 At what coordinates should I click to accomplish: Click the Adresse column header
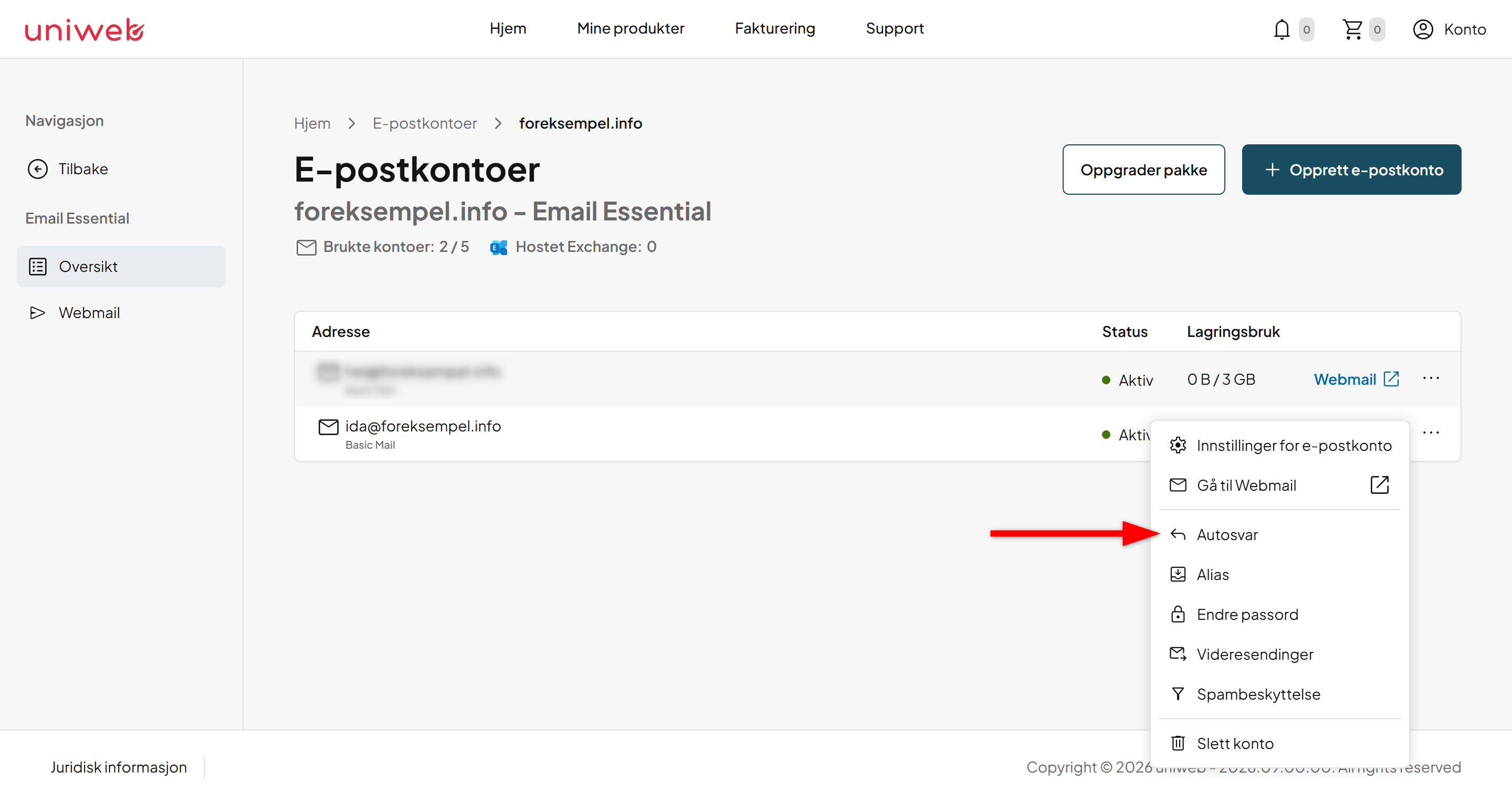(x=340, y=332)
